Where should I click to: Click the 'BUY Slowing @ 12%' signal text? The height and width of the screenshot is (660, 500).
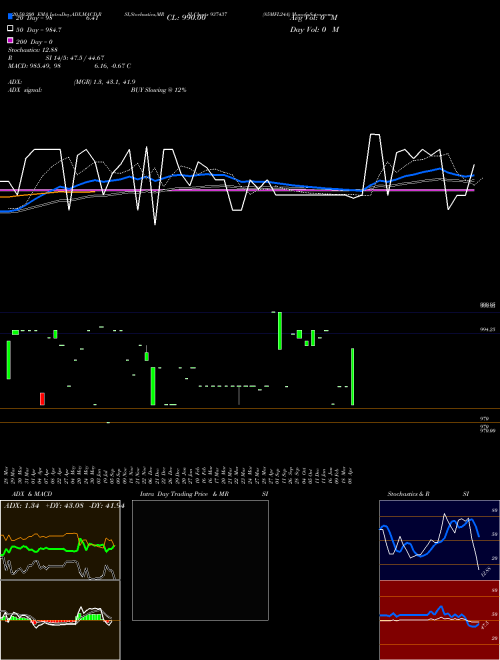158,90
